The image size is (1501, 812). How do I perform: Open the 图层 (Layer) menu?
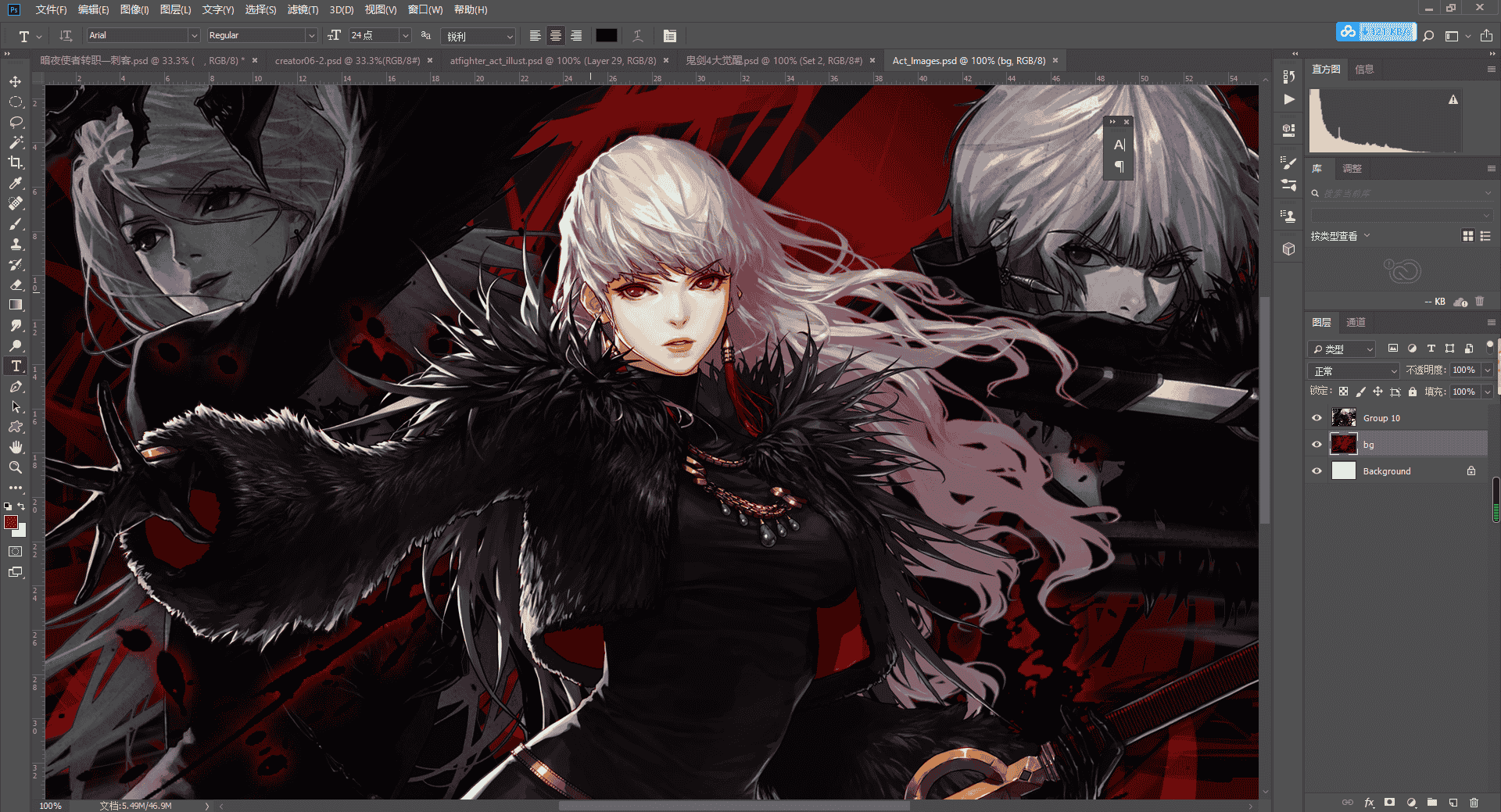175,9
